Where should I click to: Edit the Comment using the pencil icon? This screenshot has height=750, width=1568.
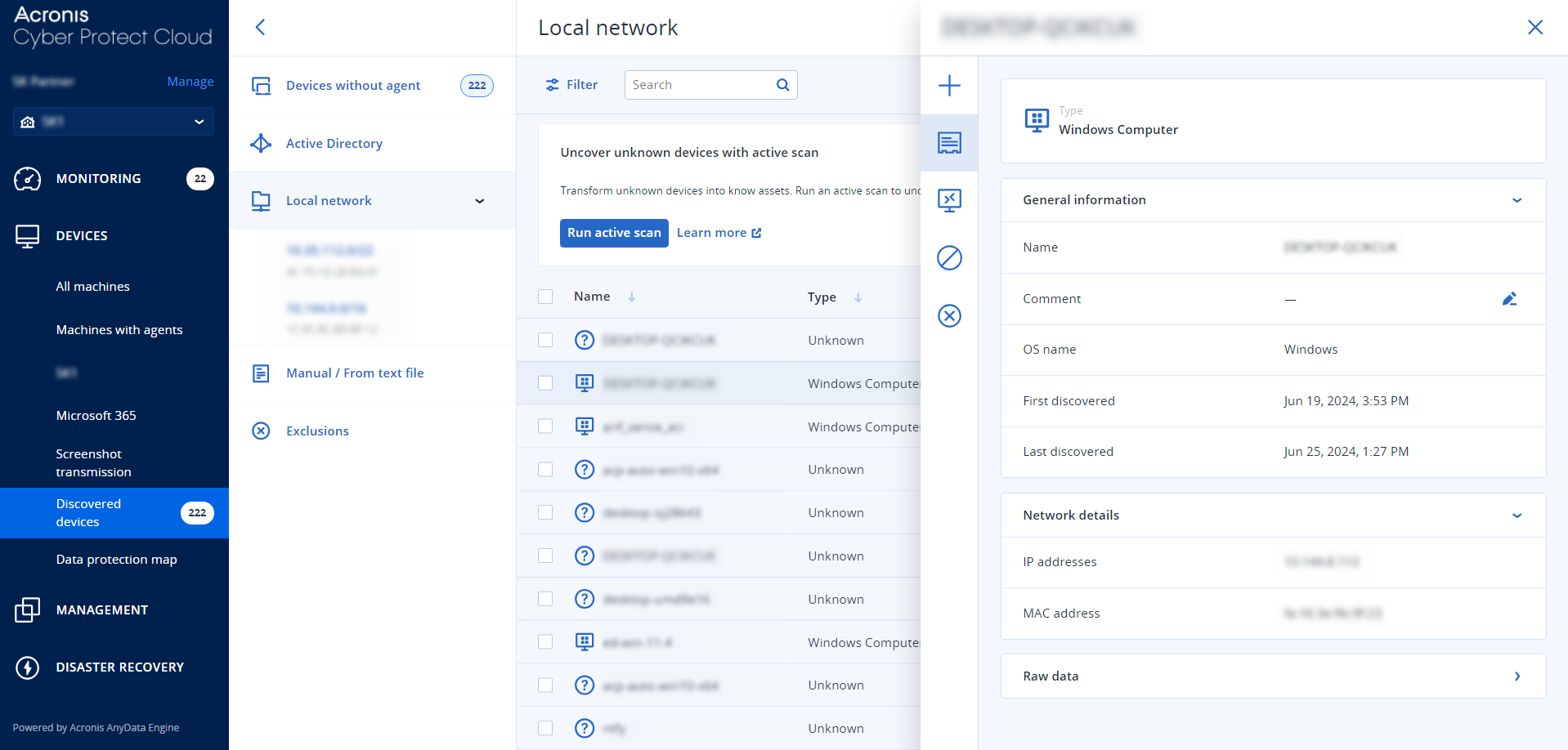click(x=1509, y=299)
